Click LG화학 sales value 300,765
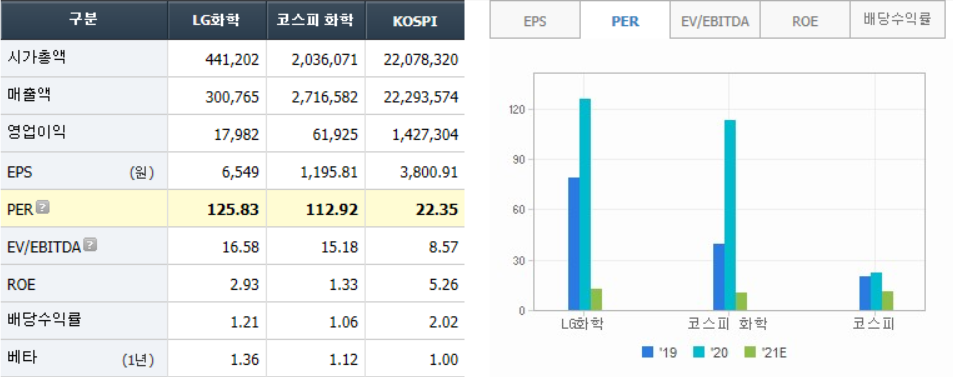The width and height of the screenshot is (953, 377). coord(232,97)
